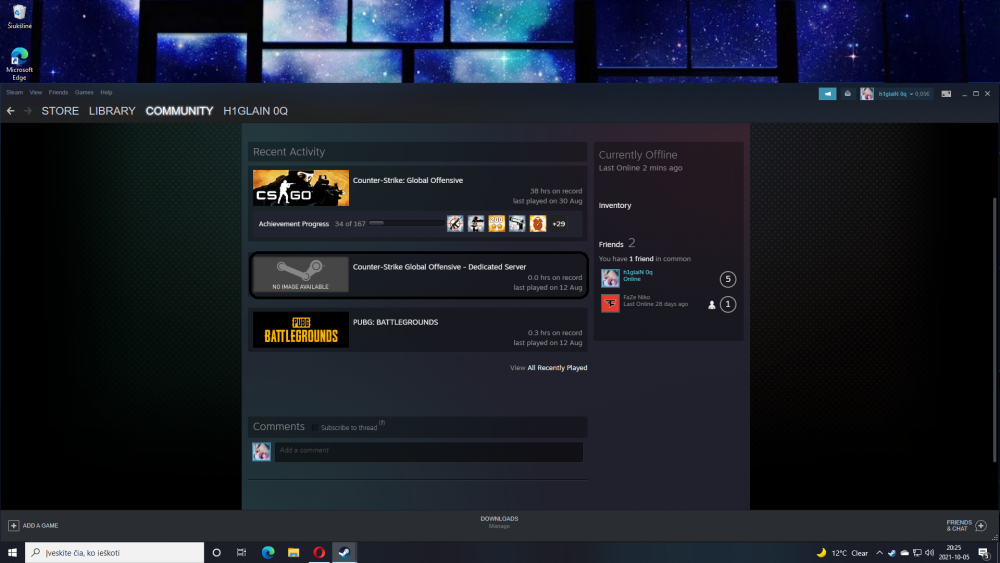Go back with the left arrow button
This screenshot has height=563, width=1000.
click(11, 111)
